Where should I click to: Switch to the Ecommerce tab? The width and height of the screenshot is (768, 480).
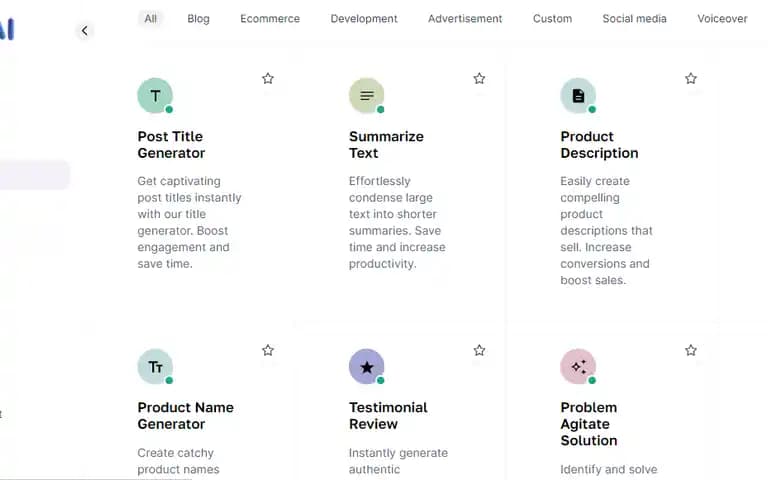click(x=270, y=19)
